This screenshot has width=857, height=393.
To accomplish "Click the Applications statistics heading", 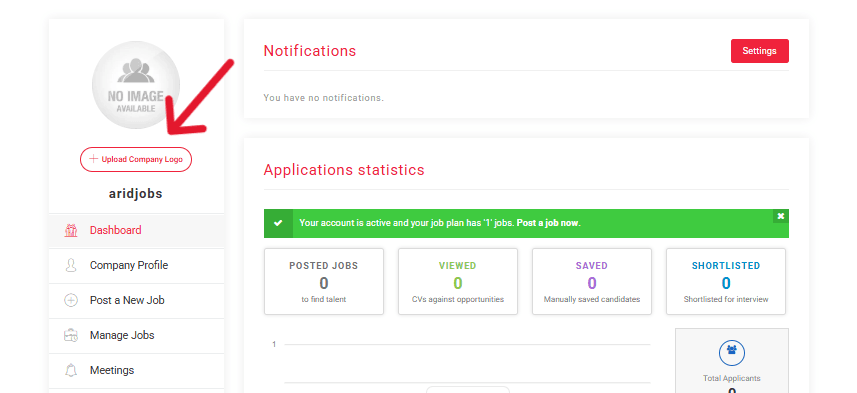I will coord(344,169).
